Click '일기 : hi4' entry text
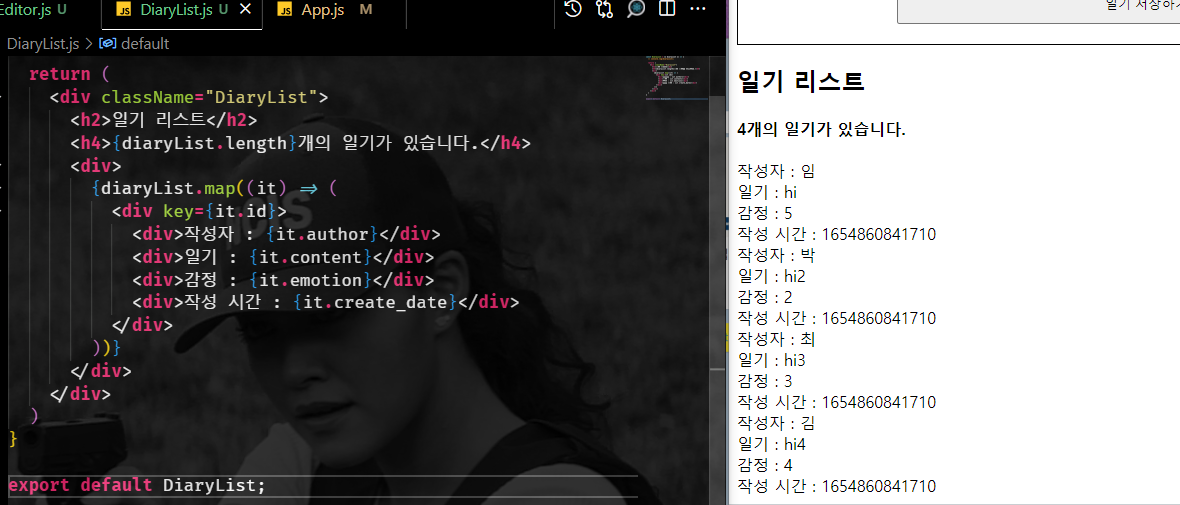This screenshot has height=505, width=1180. tap(773, 444)
